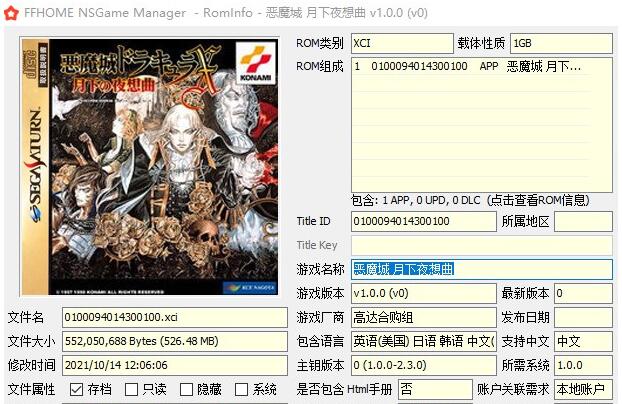Click the 支持中文 field showing 中文

point(583,341)
